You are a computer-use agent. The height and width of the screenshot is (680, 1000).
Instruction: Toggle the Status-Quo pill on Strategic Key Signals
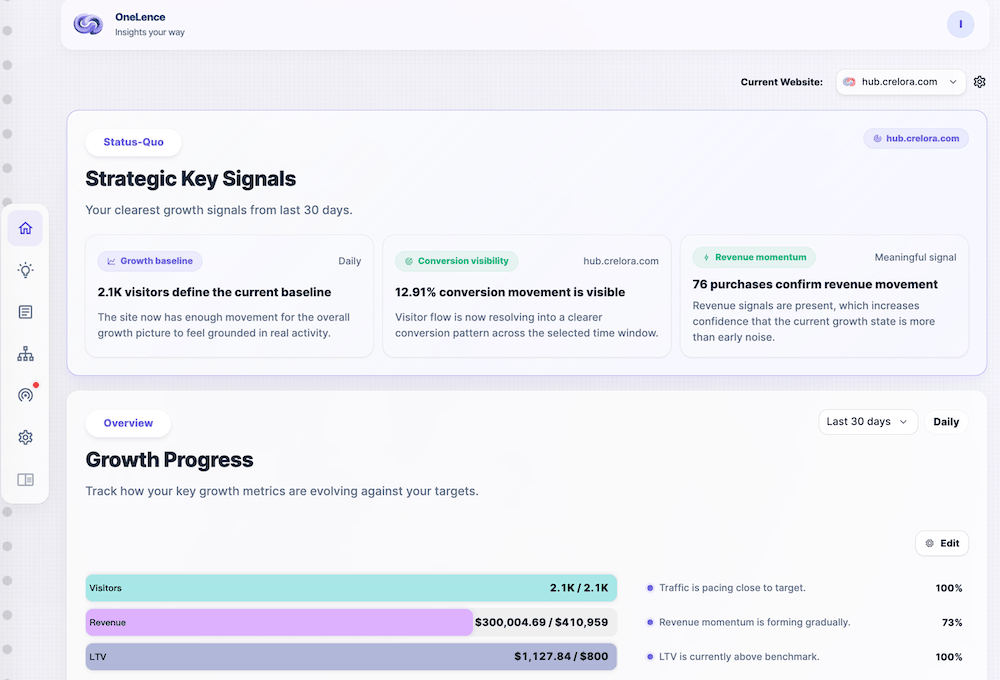click(x=133, y=142)
